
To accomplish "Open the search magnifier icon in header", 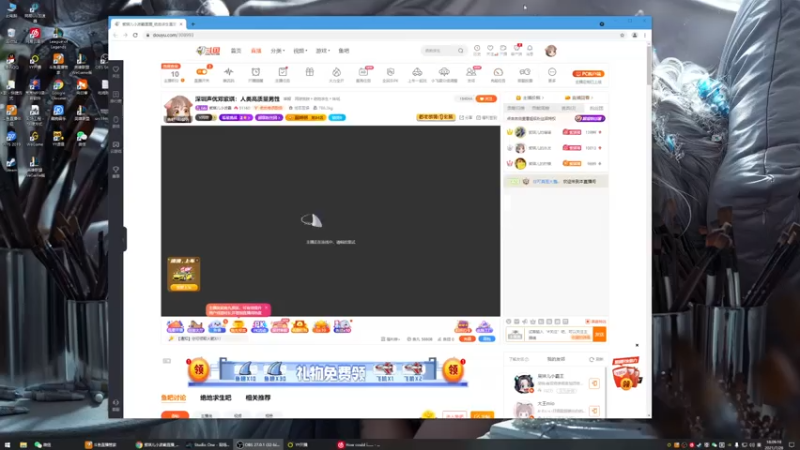I will click(460, 51).
